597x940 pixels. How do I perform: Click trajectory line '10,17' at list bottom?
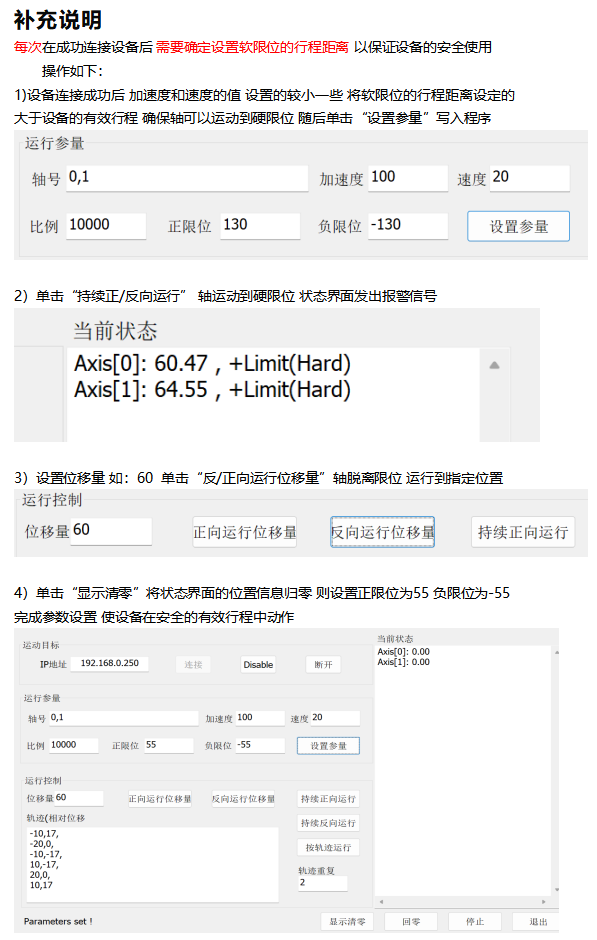[41, 885]
